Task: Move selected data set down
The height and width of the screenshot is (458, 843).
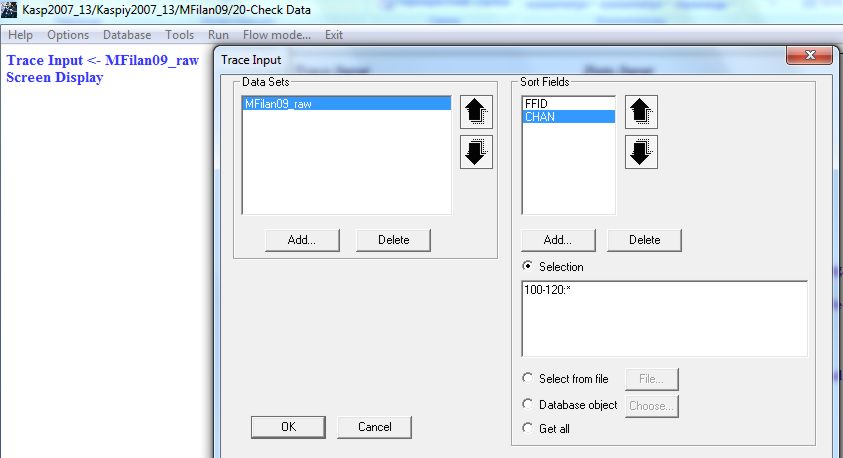Action: pyautogui.click(x=476, y=152)
